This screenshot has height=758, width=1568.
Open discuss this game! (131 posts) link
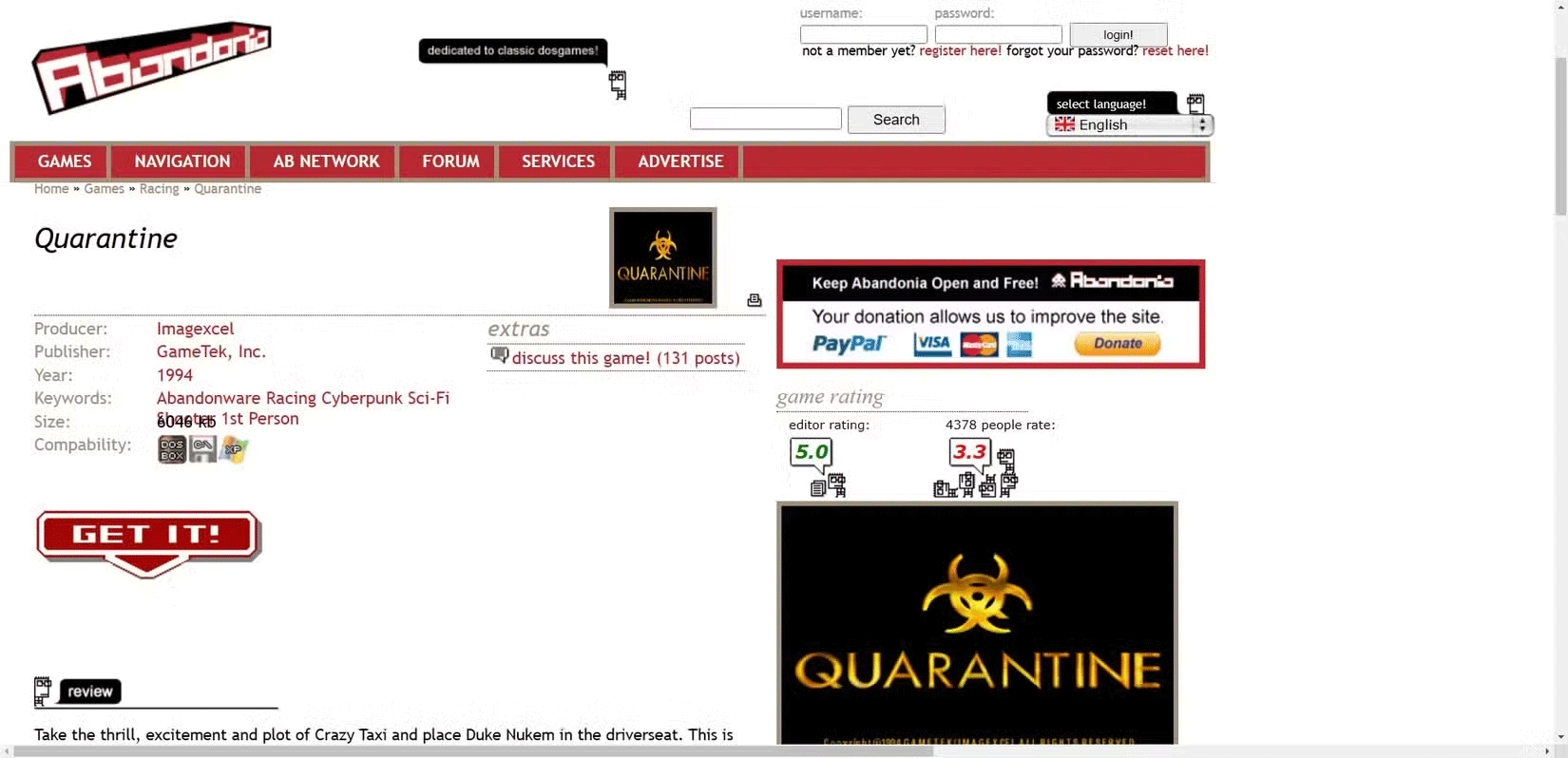(625, 358)
